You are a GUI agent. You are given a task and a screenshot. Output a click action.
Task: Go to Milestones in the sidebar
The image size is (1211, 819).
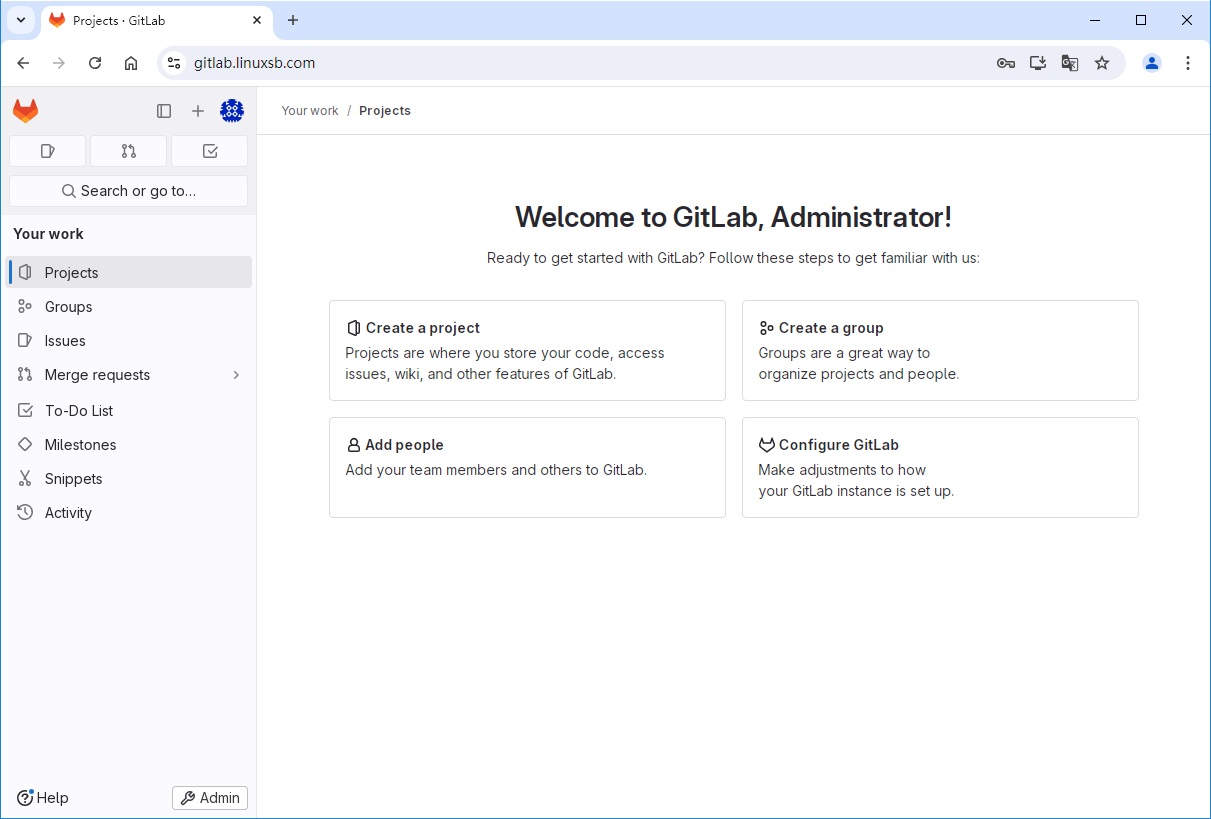[x=80, y=445]
